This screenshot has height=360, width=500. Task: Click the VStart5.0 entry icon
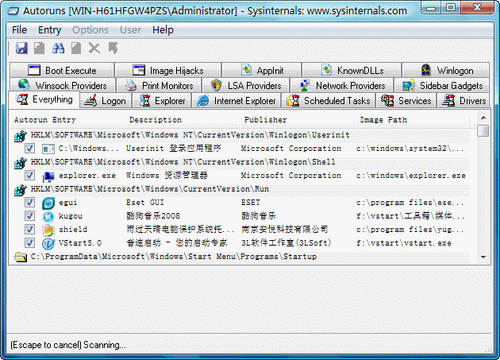click(x=48, y=244)
